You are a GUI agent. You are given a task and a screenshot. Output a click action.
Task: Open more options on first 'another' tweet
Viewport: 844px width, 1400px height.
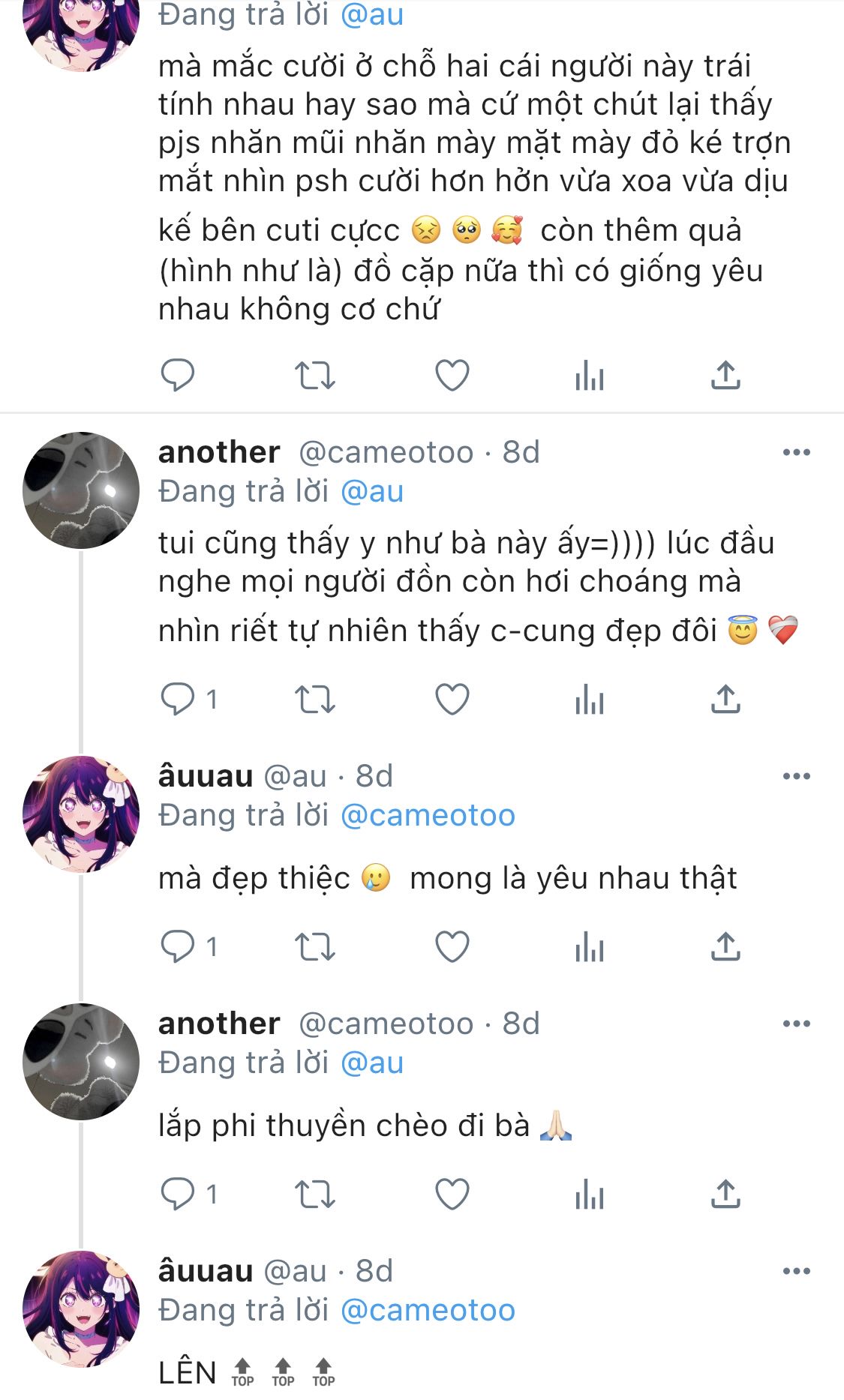[796, 452]
